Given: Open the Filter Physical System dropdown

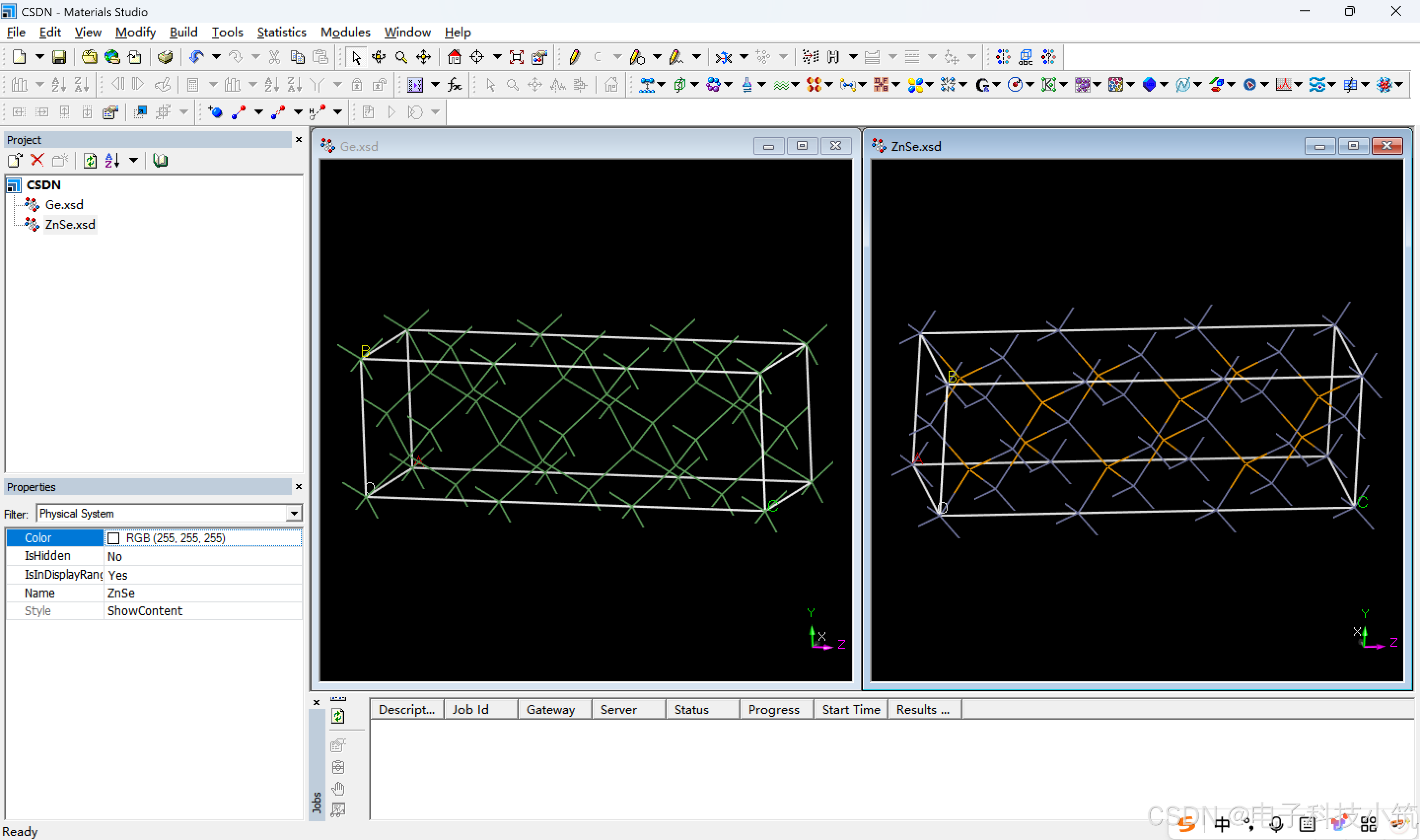Looking at the screenshot, I should coord(294,513).
